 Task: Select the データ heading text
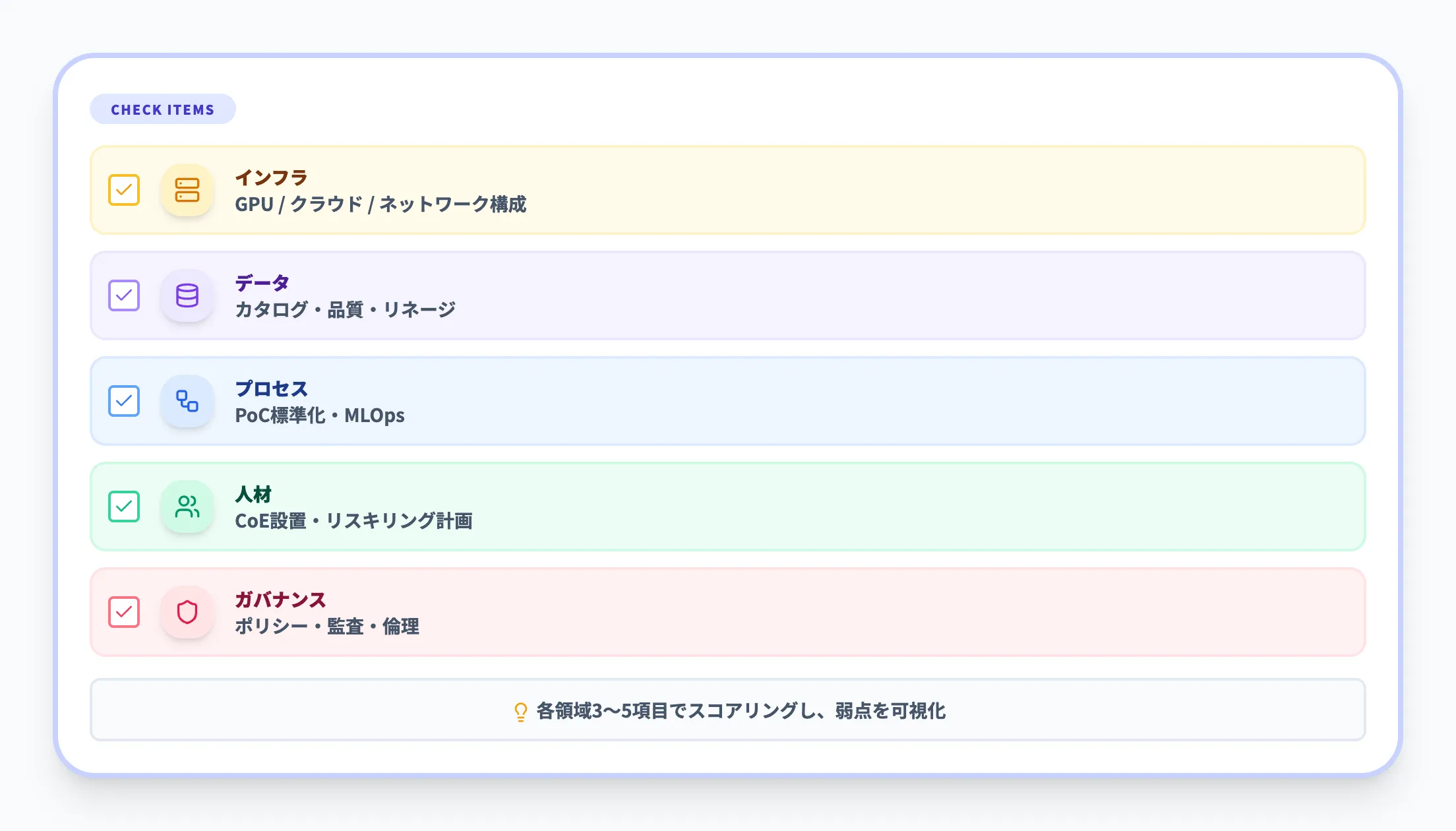(x=262, y=283)
